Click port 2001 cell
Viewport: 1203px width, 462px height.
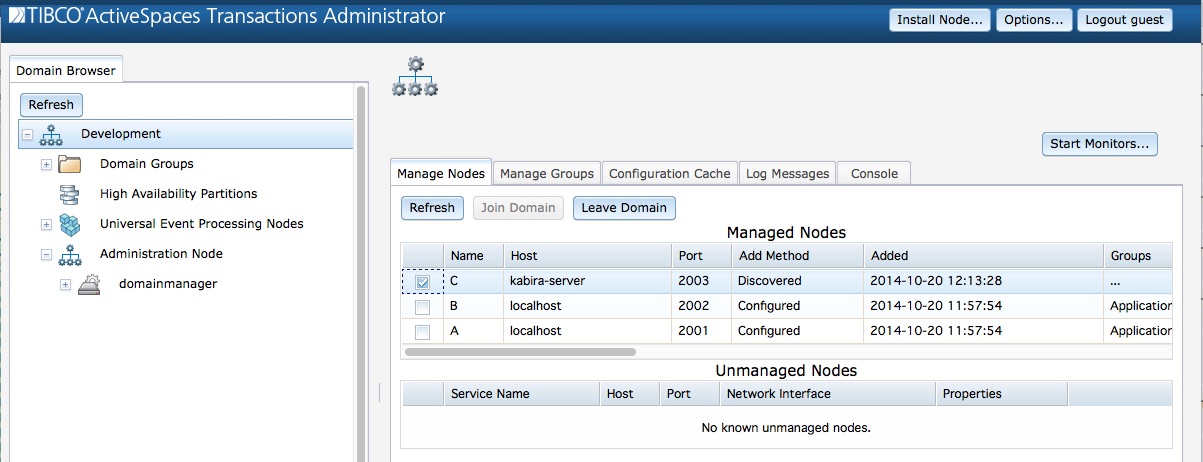[x=700, y=331]
